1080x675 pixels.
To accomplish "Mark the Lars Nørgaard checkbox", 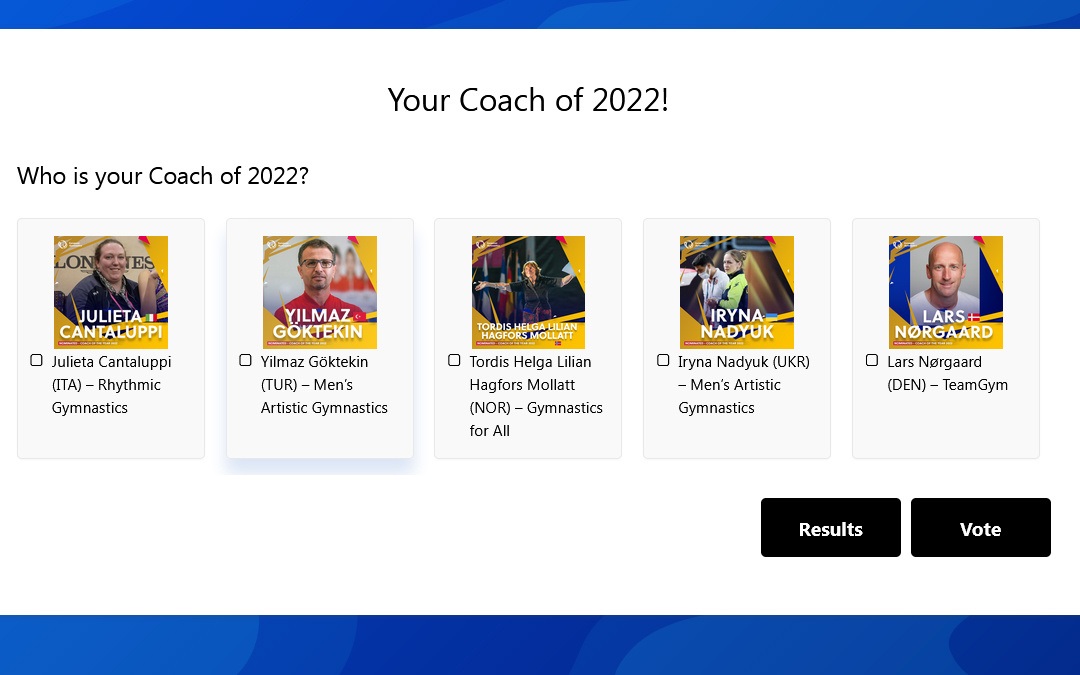I will pos(872,360).
